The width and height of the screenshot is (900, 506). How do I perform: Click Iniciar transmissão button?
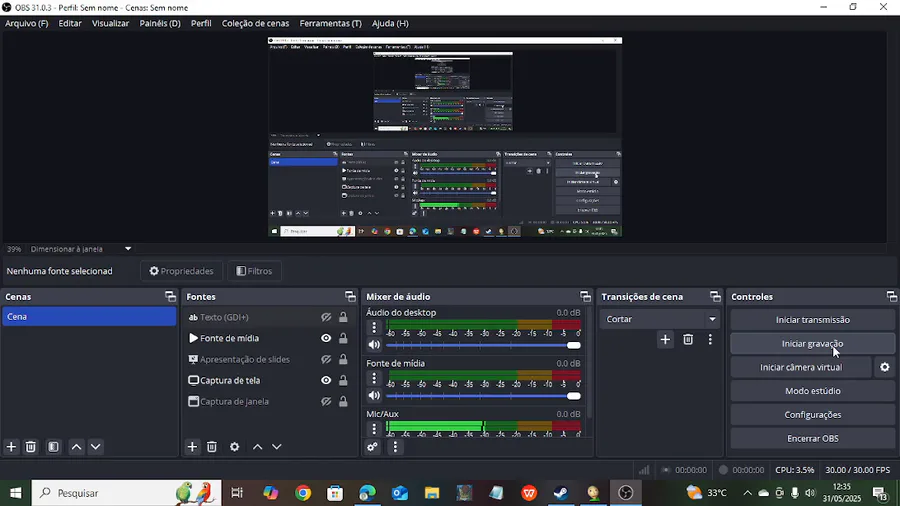click(813, 320)
